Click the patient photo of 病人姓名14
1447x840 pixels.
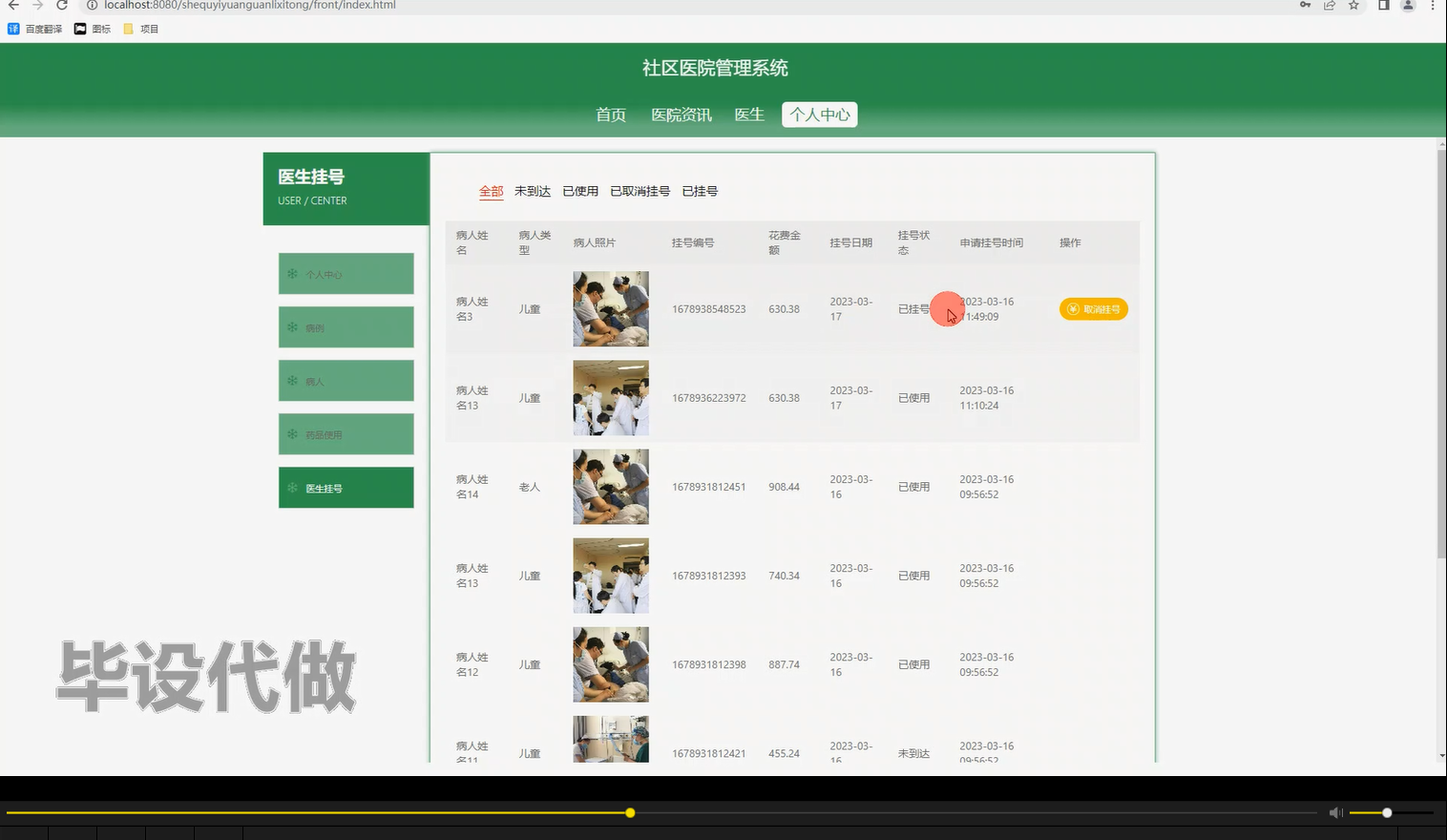[610, 487]
